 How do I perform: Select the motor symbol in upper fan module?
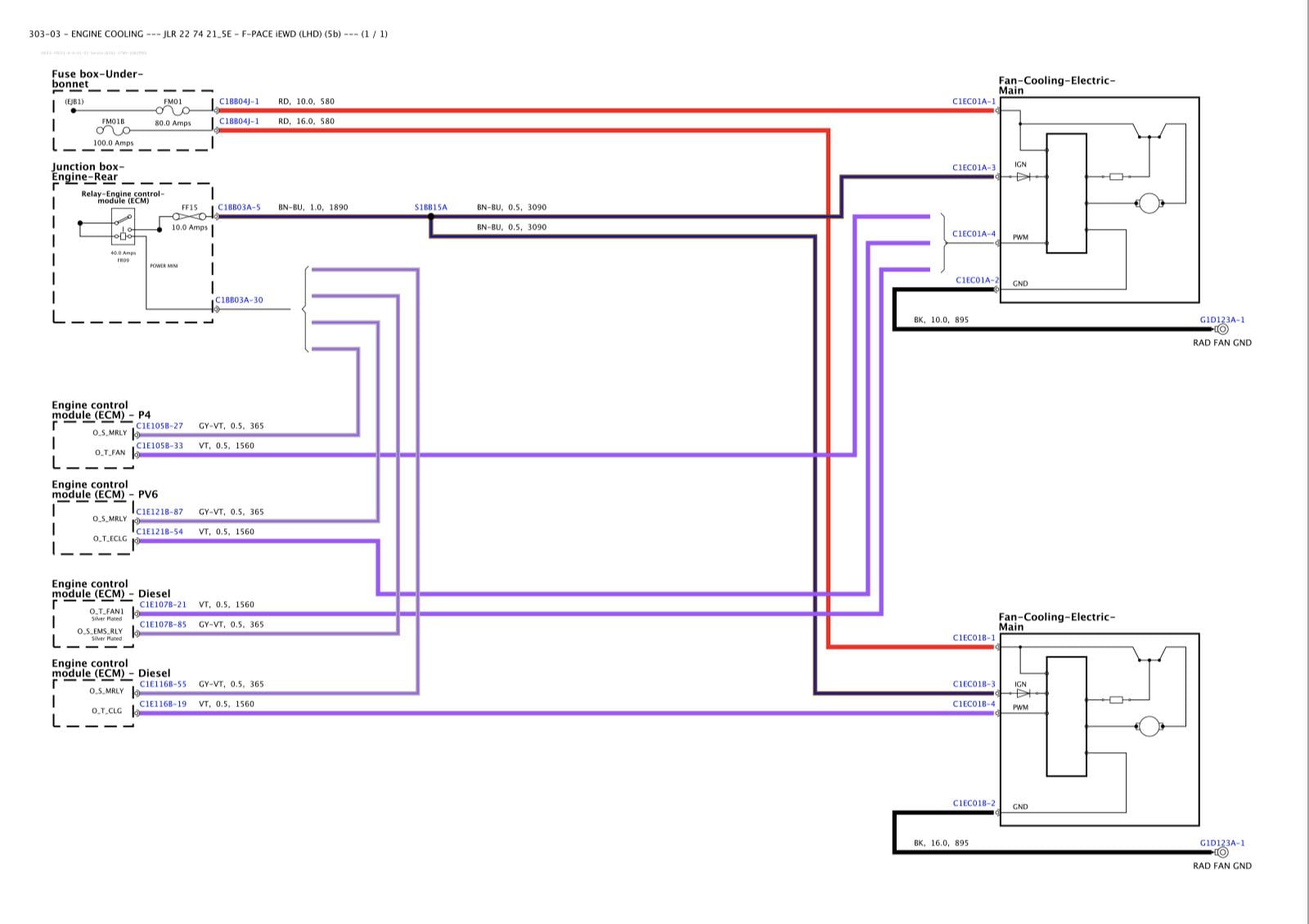[1149, 202]
